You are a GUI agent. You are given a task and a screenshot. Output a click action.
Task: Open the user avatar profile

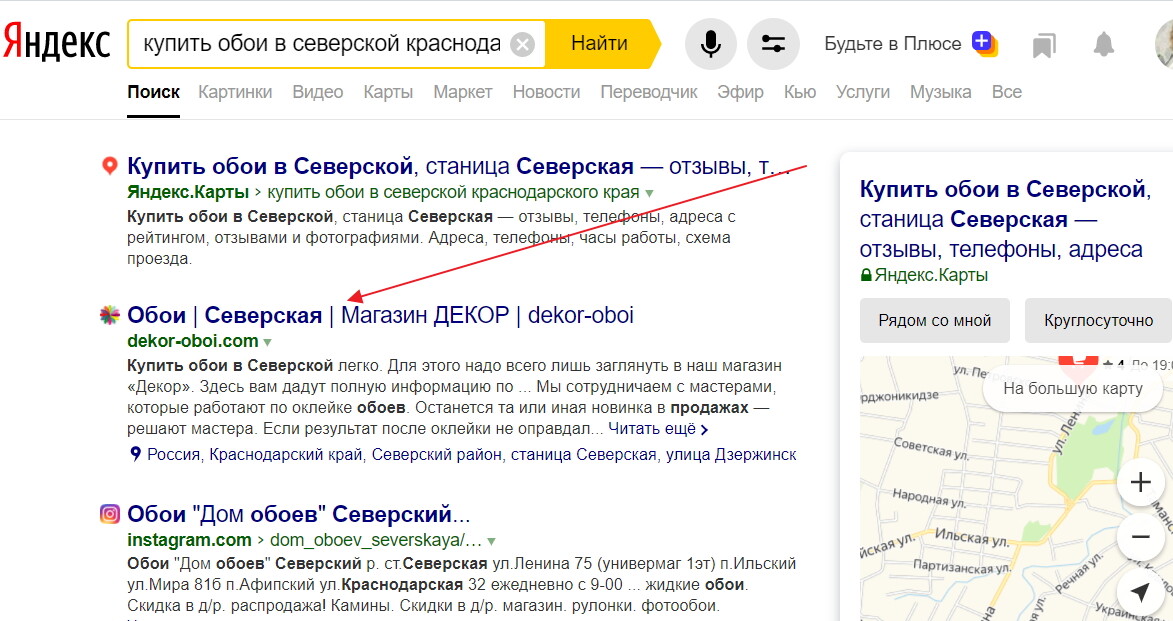[1164, 43]
